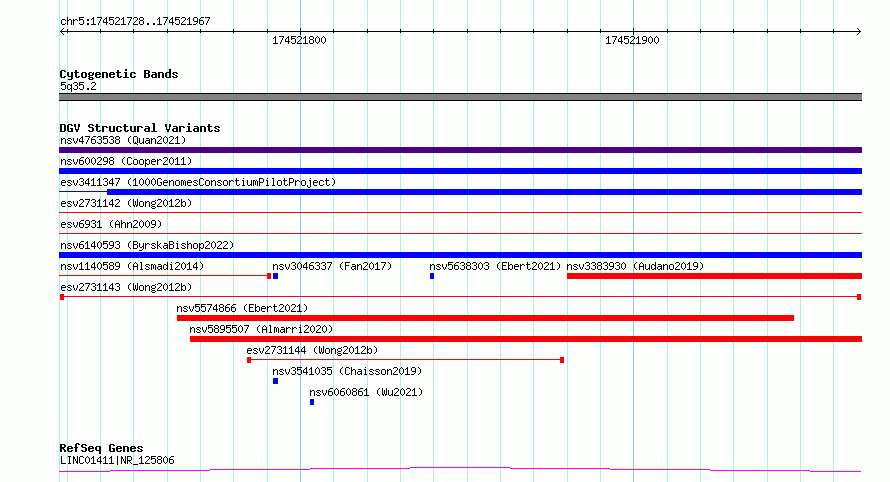The height and width of the screenshot is (482, 890).
Task: Open variant nsv5638303 (Ebert2021) label
Action: coord(495,266)
